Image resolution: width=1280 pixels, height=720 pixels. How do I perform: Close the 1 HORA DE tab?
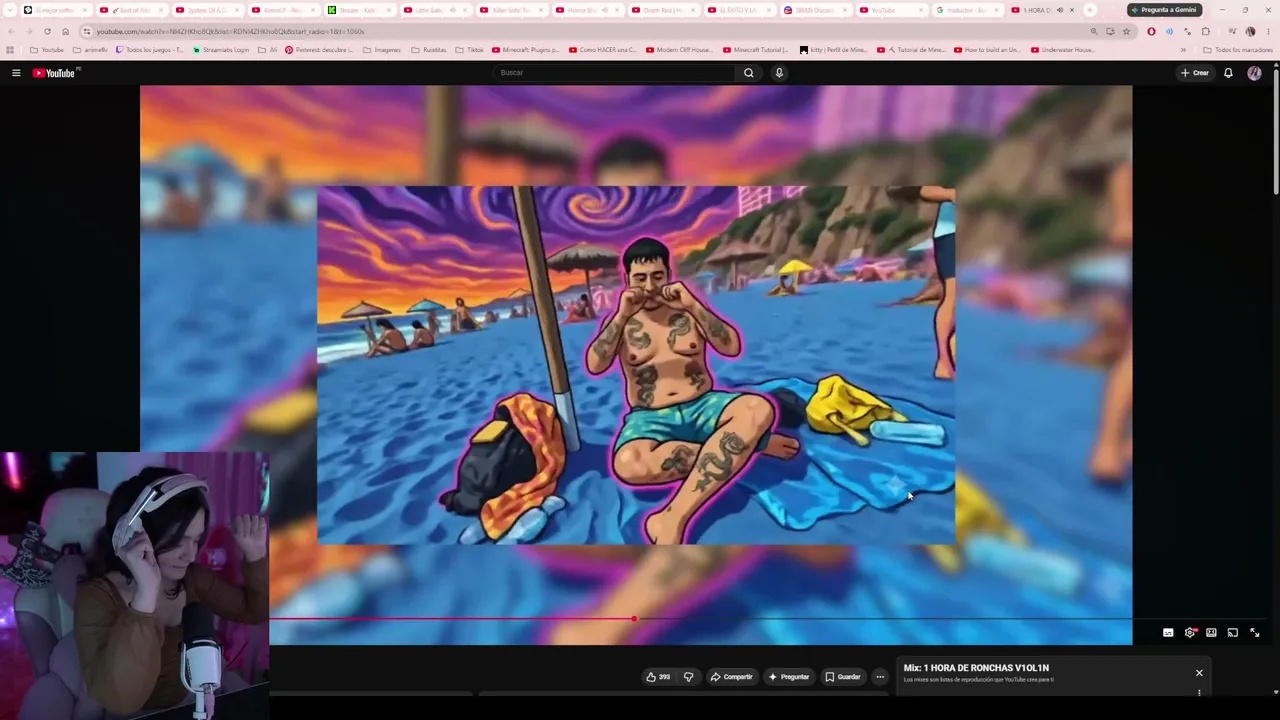1072,10
